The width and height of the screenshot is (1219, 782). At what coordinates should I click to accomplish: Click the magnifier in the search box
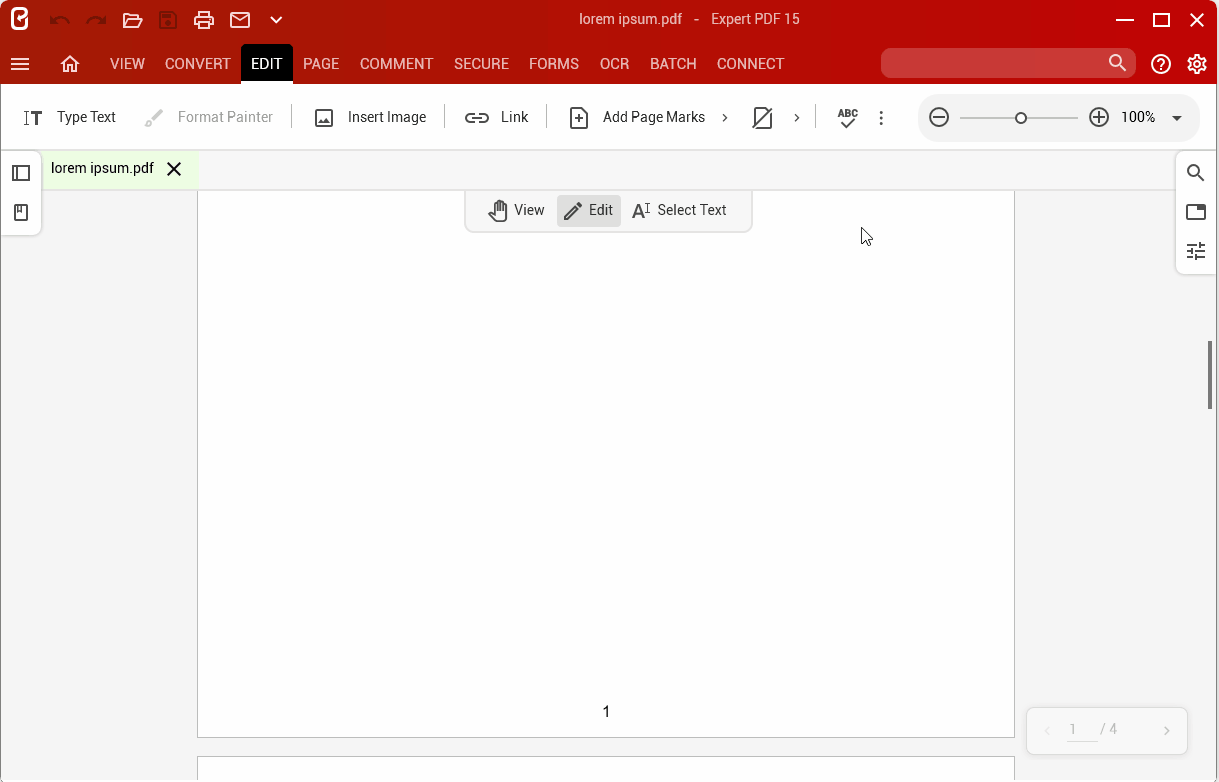tap(1117, 63)
